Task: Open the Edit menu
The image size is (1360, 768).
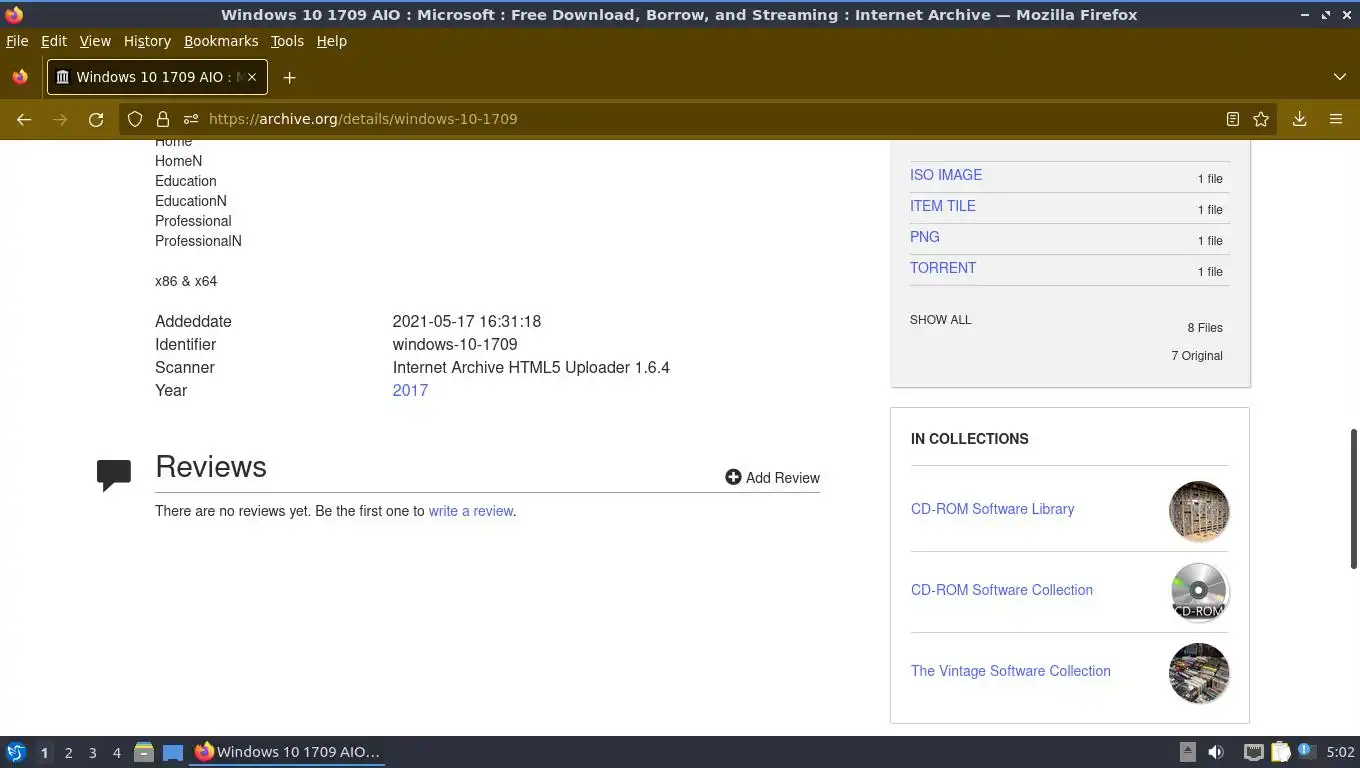Action: (54, 41)
